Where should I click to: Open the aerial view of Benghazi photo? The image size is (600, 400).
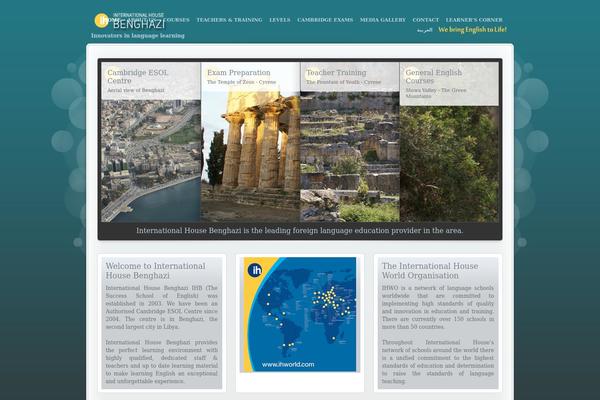[151, 161]
